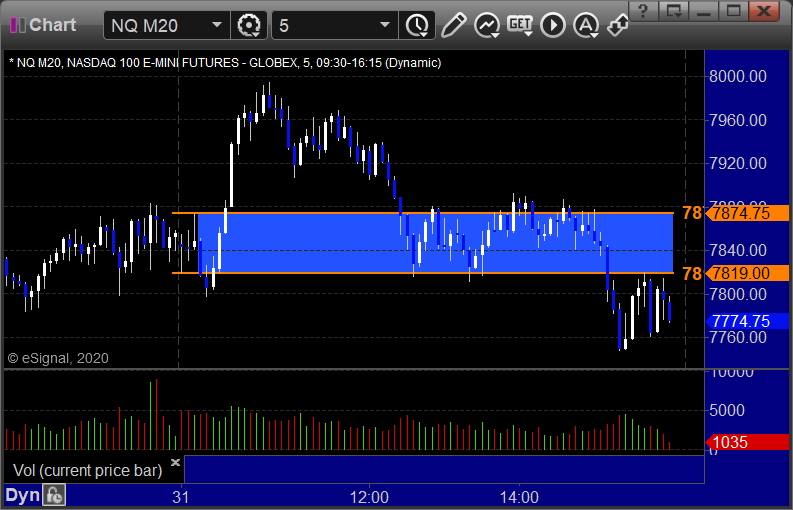Click the window pop-out options button

(674, 11)
